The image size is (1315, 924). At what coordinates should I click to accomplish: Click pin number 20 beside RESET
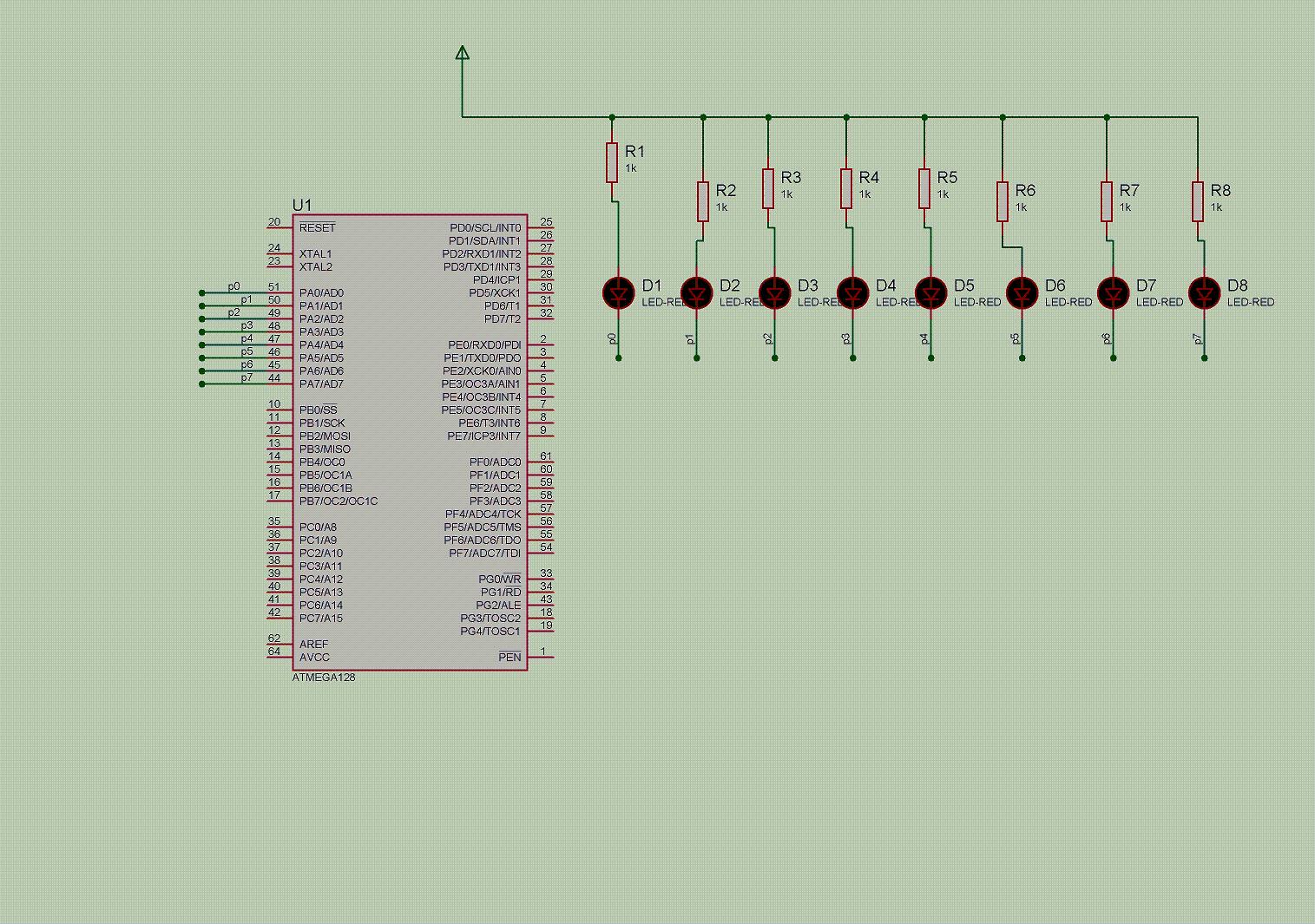pos(274,222)
